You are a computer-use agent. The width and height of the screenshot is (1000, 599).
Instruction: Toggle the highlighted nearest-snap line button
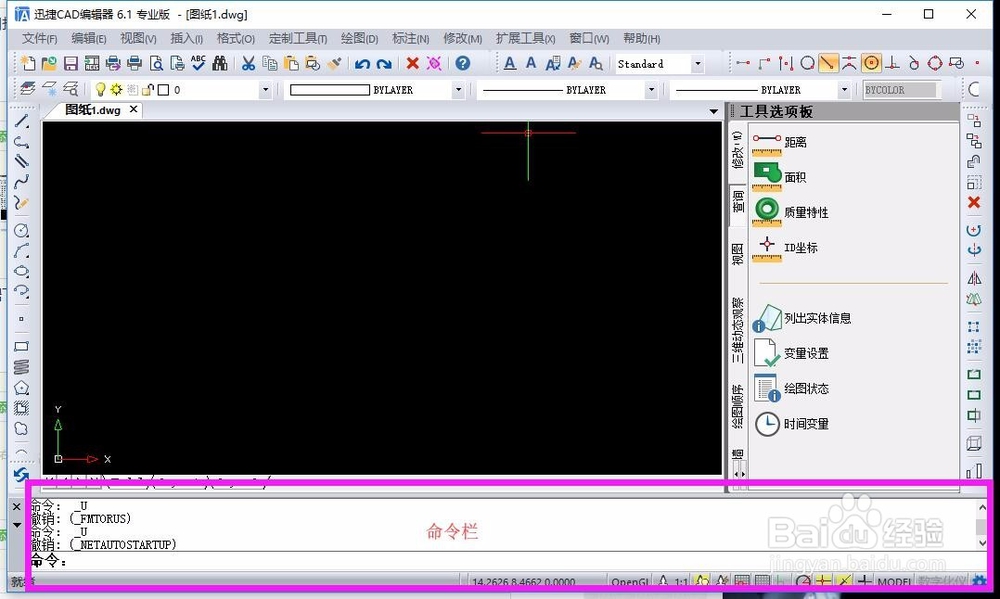coord(828,63)
